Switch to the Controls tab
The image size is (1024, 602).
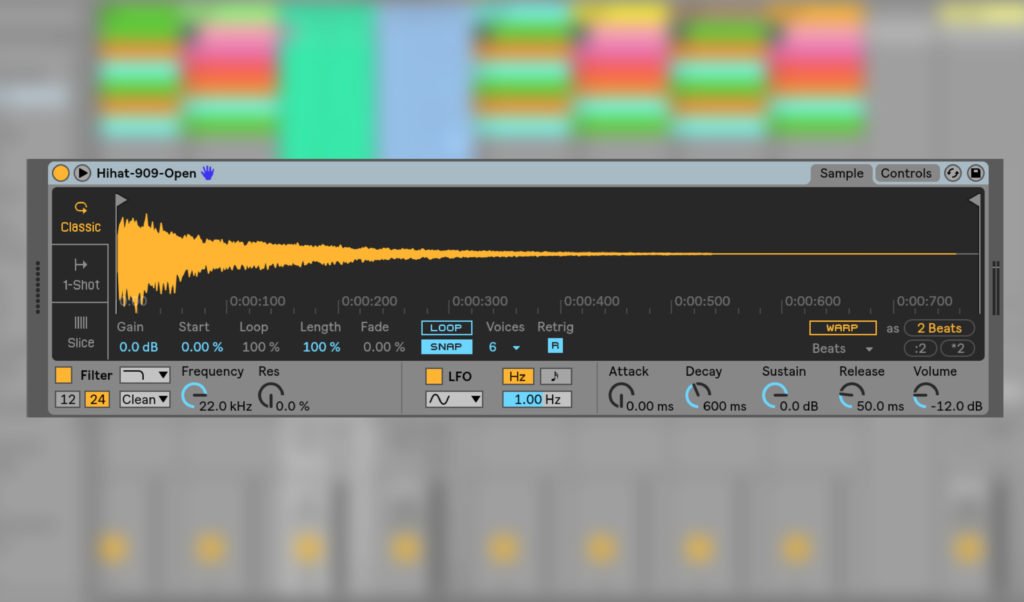[x=906, y=172]
